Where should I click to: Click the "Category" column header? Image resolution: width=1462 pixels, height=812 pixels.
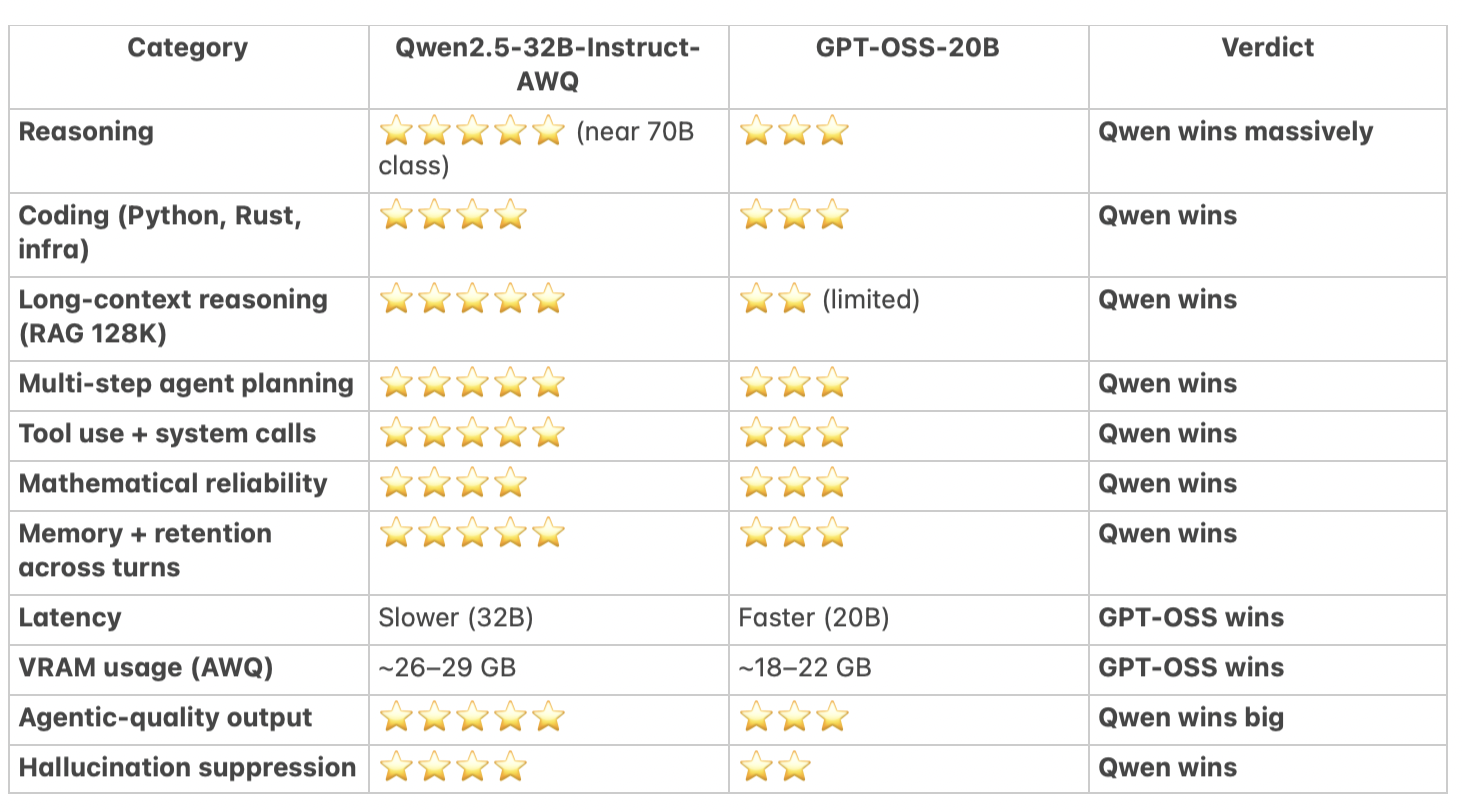pyautogui.click(x=187, y=48)
